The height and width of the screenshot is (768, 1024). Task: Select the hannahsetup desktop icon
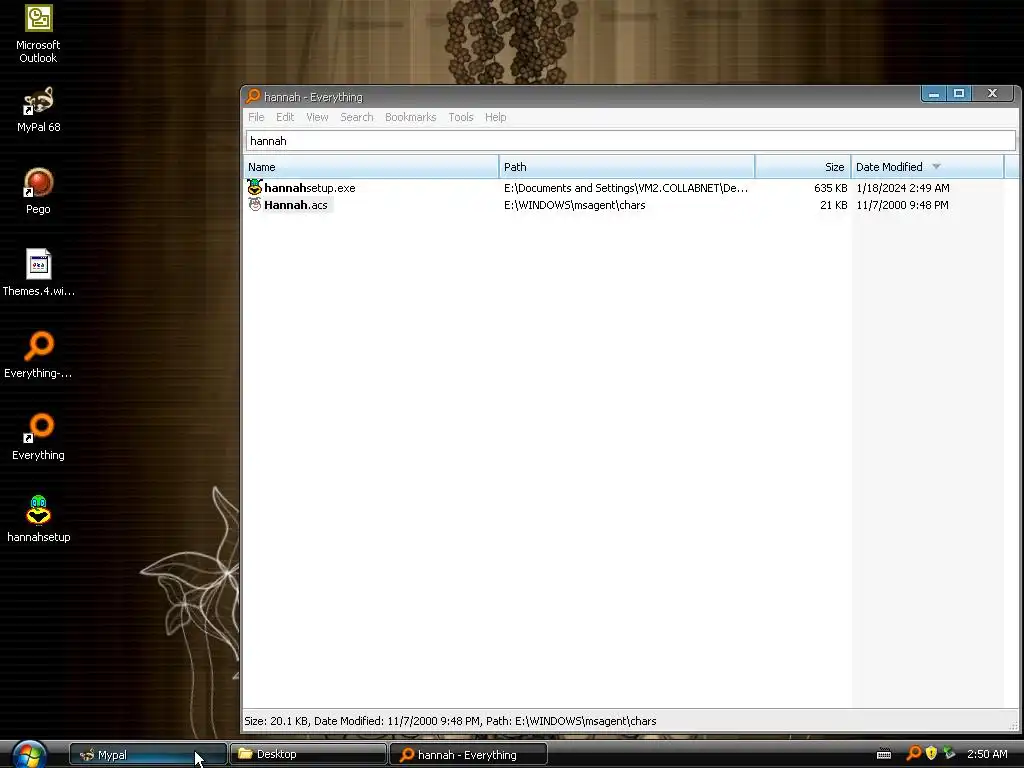pyautogui.click(x=39, y=519)
